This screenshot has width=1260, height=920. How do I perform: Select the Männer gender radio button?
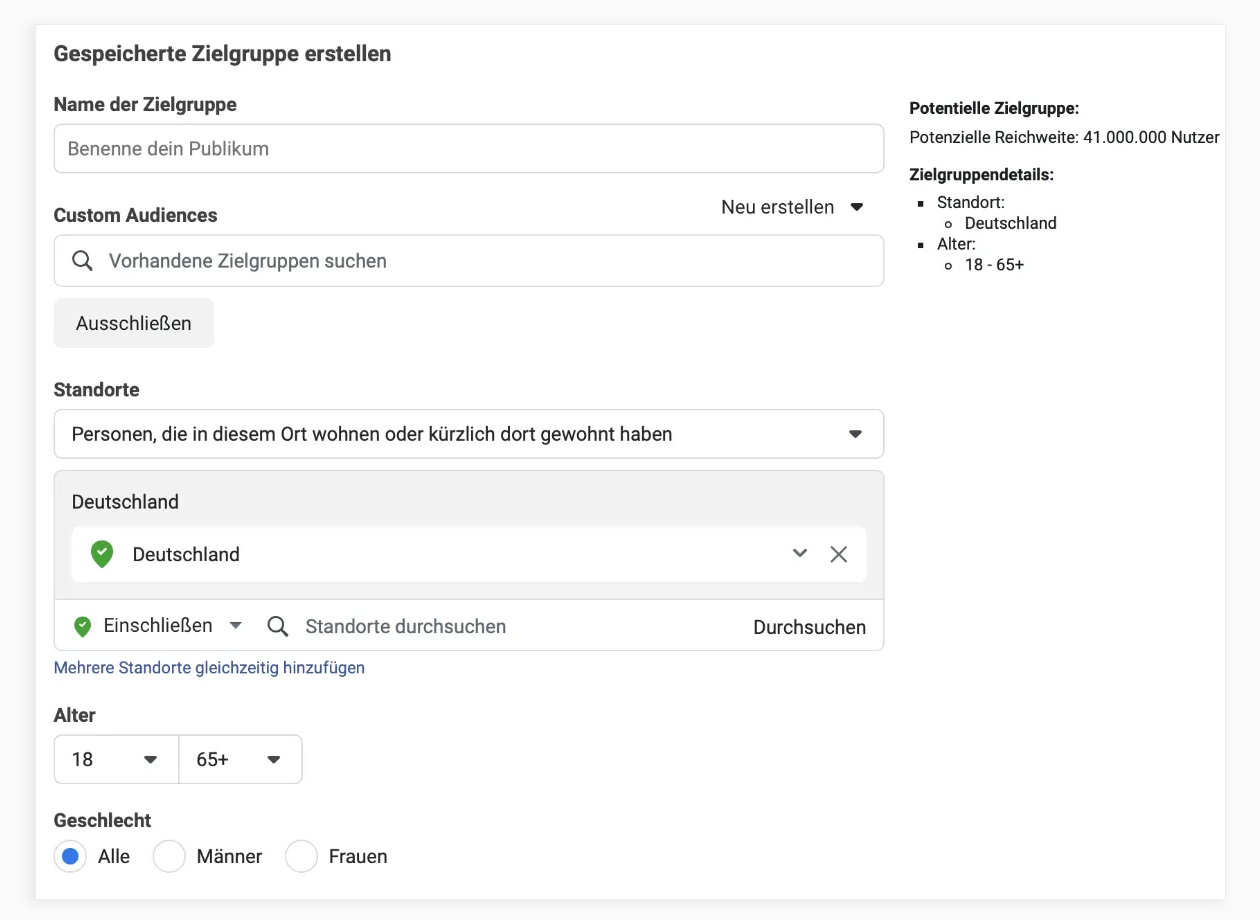point(169,856)
